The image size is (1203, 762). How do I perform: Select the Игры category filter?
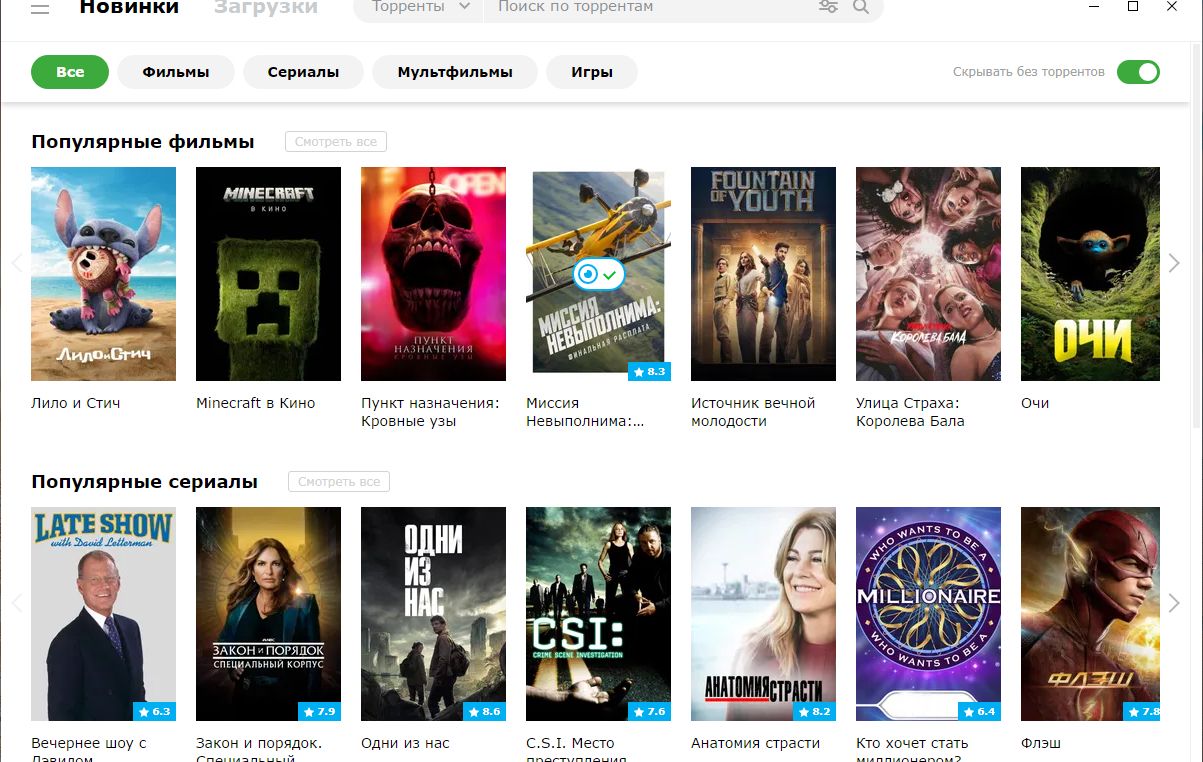point(592,72)
